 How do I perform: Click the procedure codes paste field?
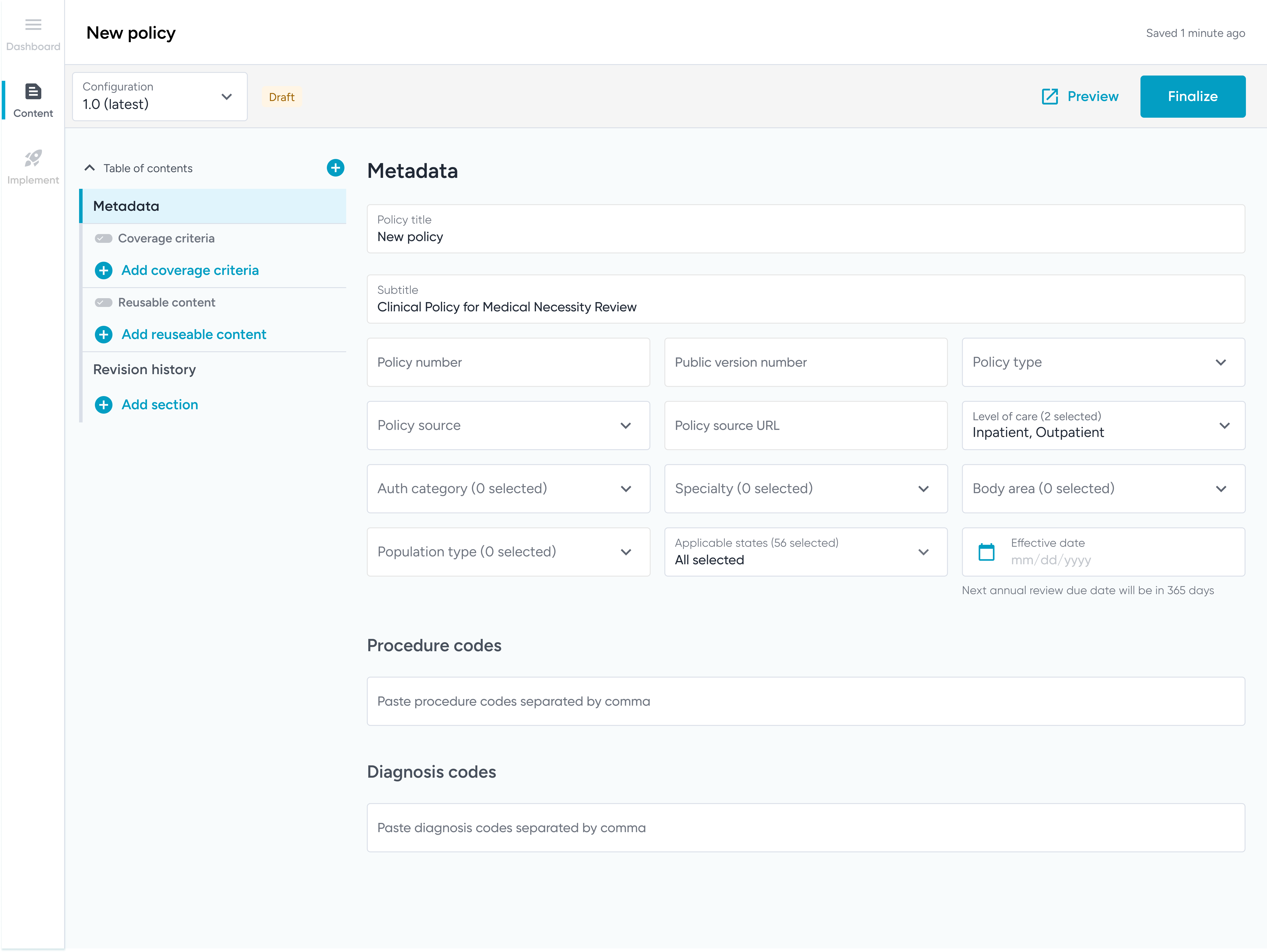[x=806, y=701]
